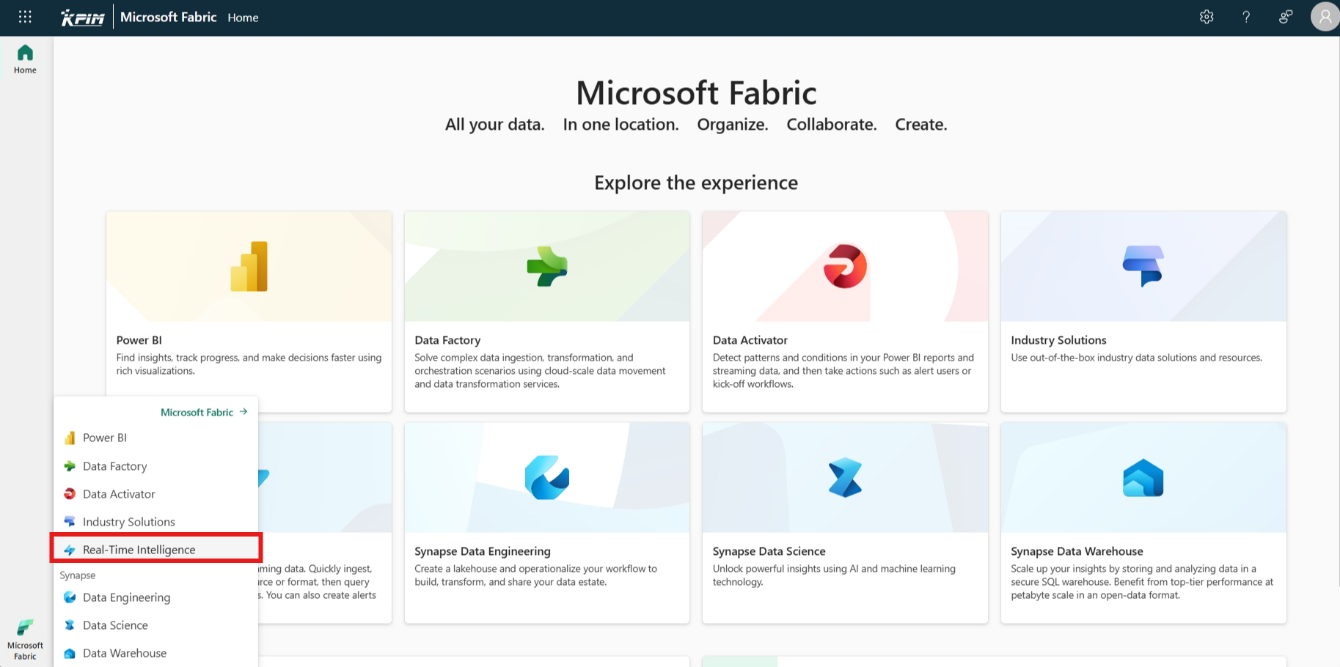Click Power BI icon in switcher menu
Screen dimensions: 1340x667
coord(70,438)
